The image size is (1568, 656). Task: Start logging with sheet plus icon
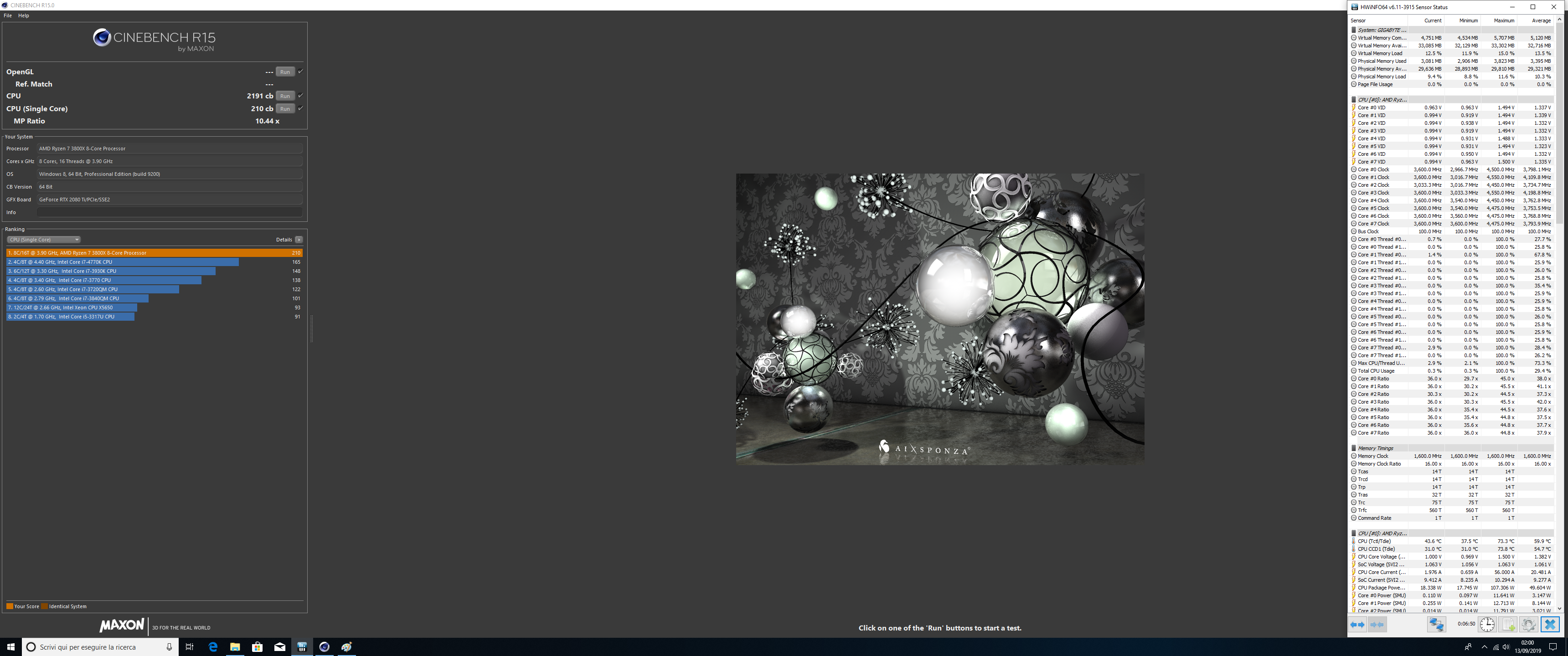[1508, 625]
